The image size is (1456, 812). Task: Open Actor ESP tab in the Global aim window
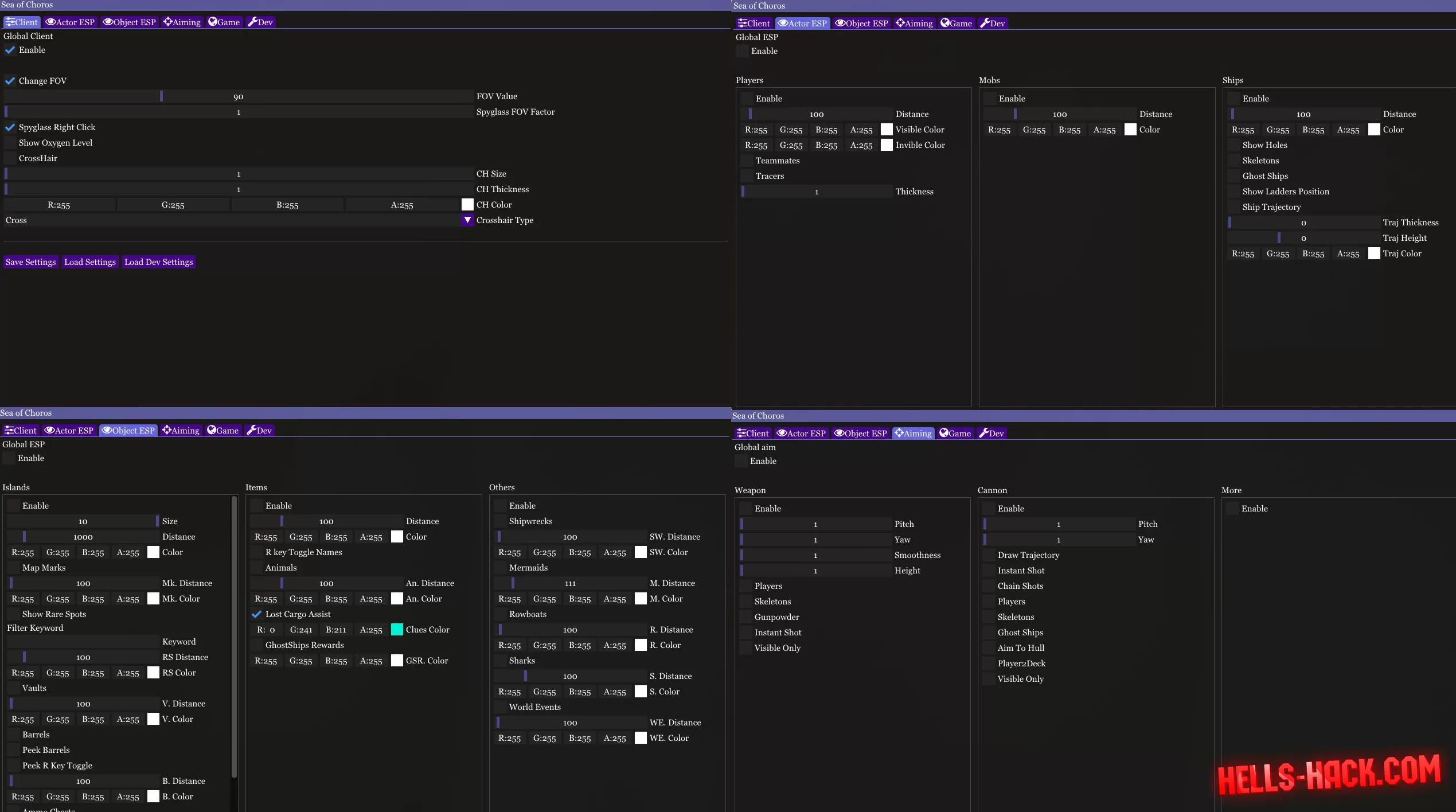point(801,433)
